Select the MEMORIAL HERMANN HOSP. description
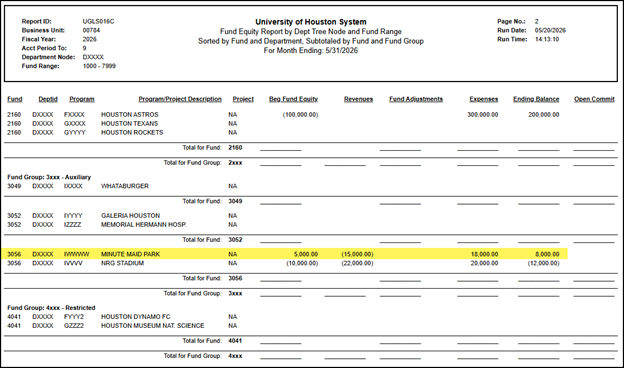The image size is (624, 368). (x=144, y=225)
